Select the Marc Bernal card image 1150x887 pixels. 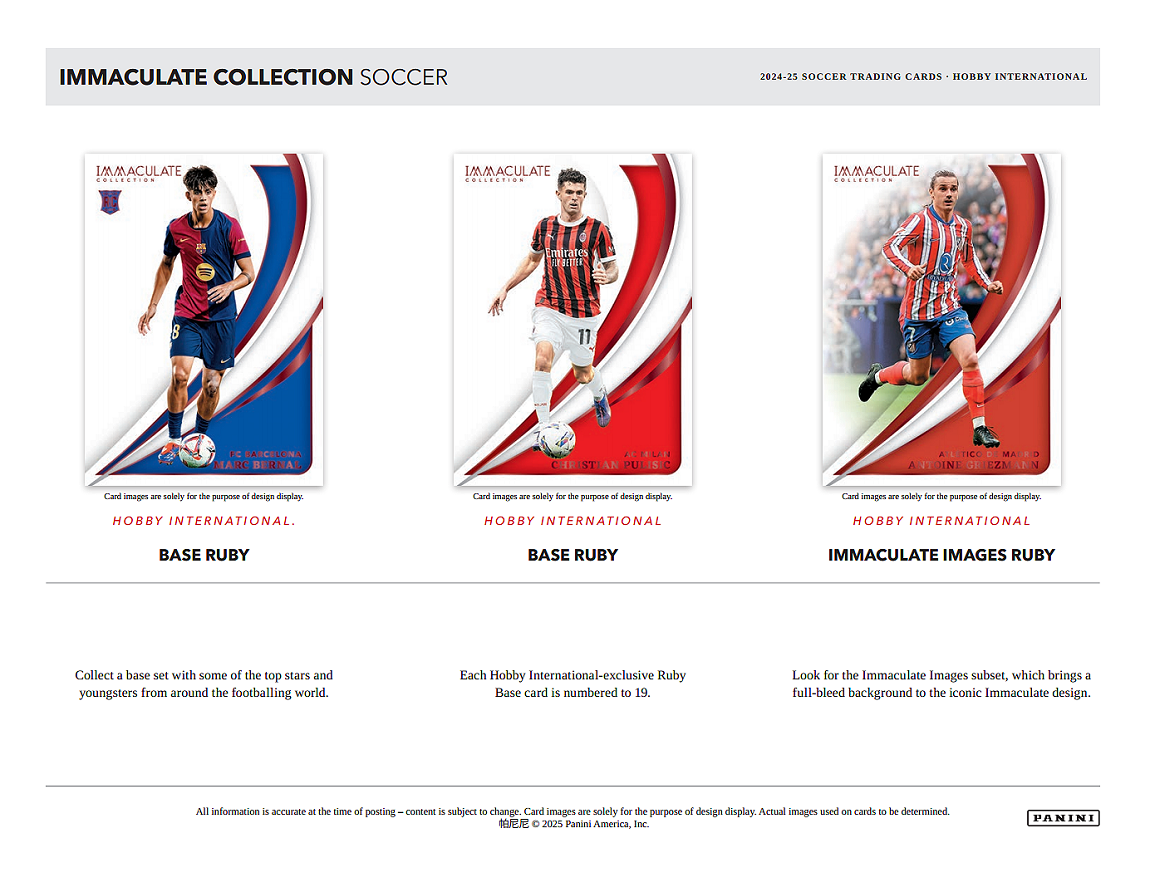point(204,319)
